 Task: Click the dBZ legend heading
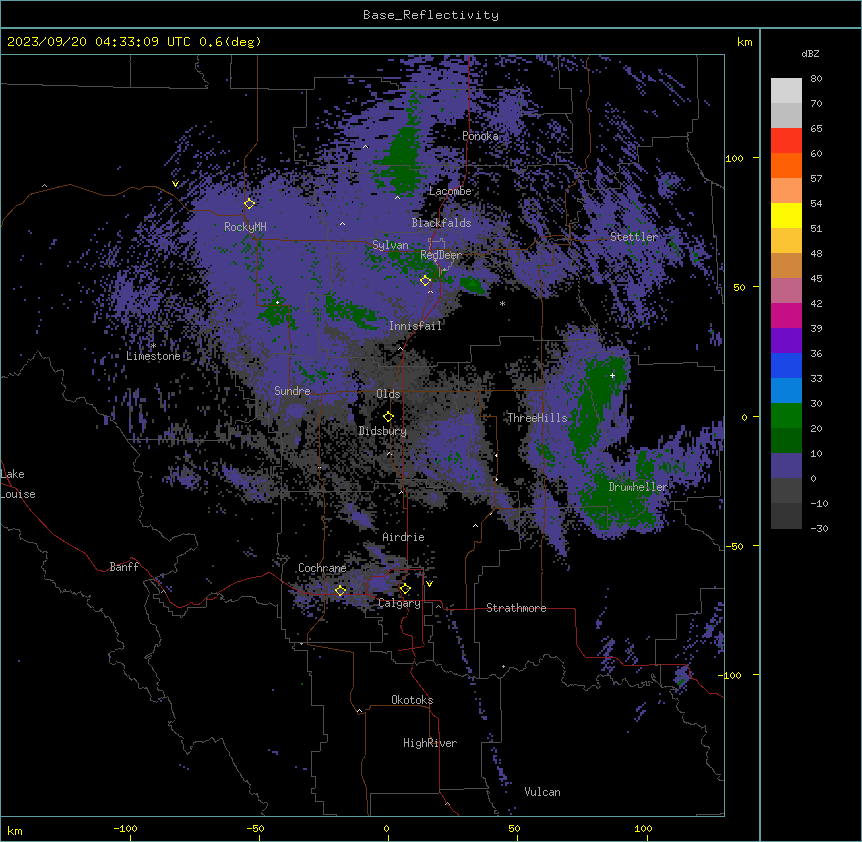810,53
